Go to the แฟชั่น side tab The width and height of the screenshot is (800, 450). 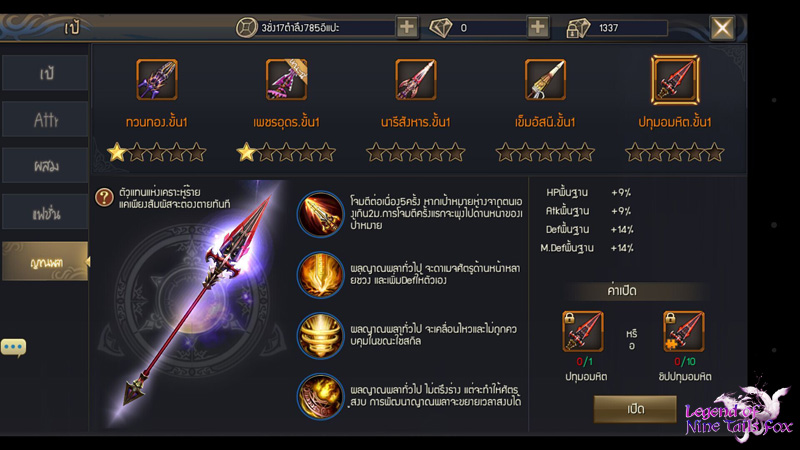pos(45,212)
